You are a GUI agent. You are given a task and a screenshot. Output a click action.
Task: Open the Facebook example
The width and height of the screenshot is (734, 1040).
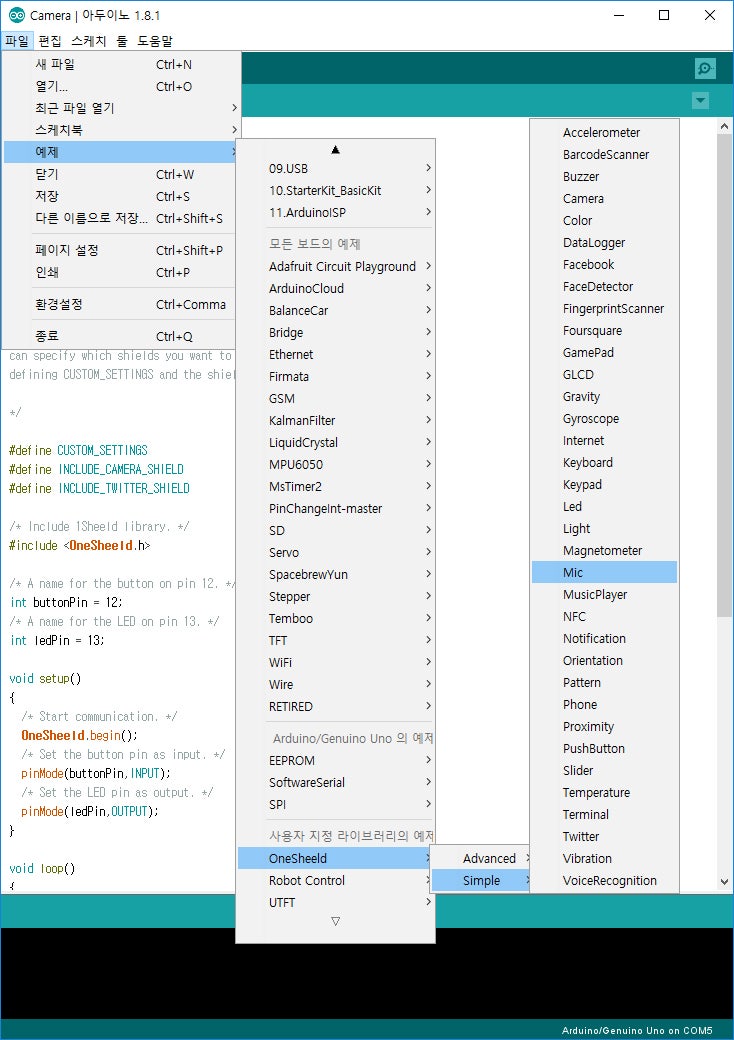(x=604, y=265)
